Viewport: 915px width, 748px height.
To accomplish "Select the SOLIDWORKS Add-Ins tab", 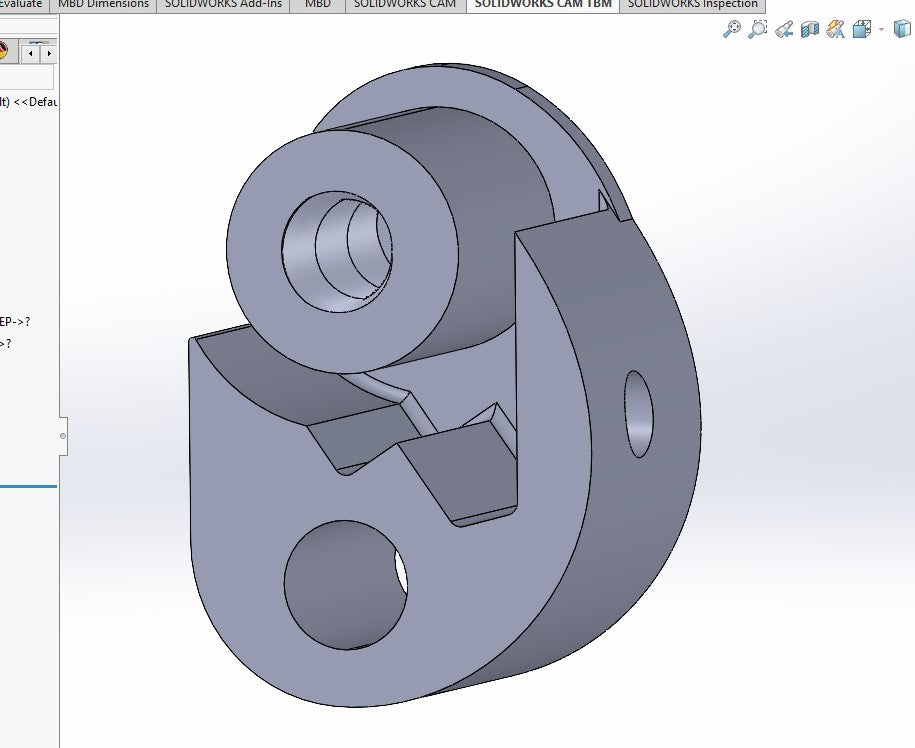I will (x=223, y=5).
